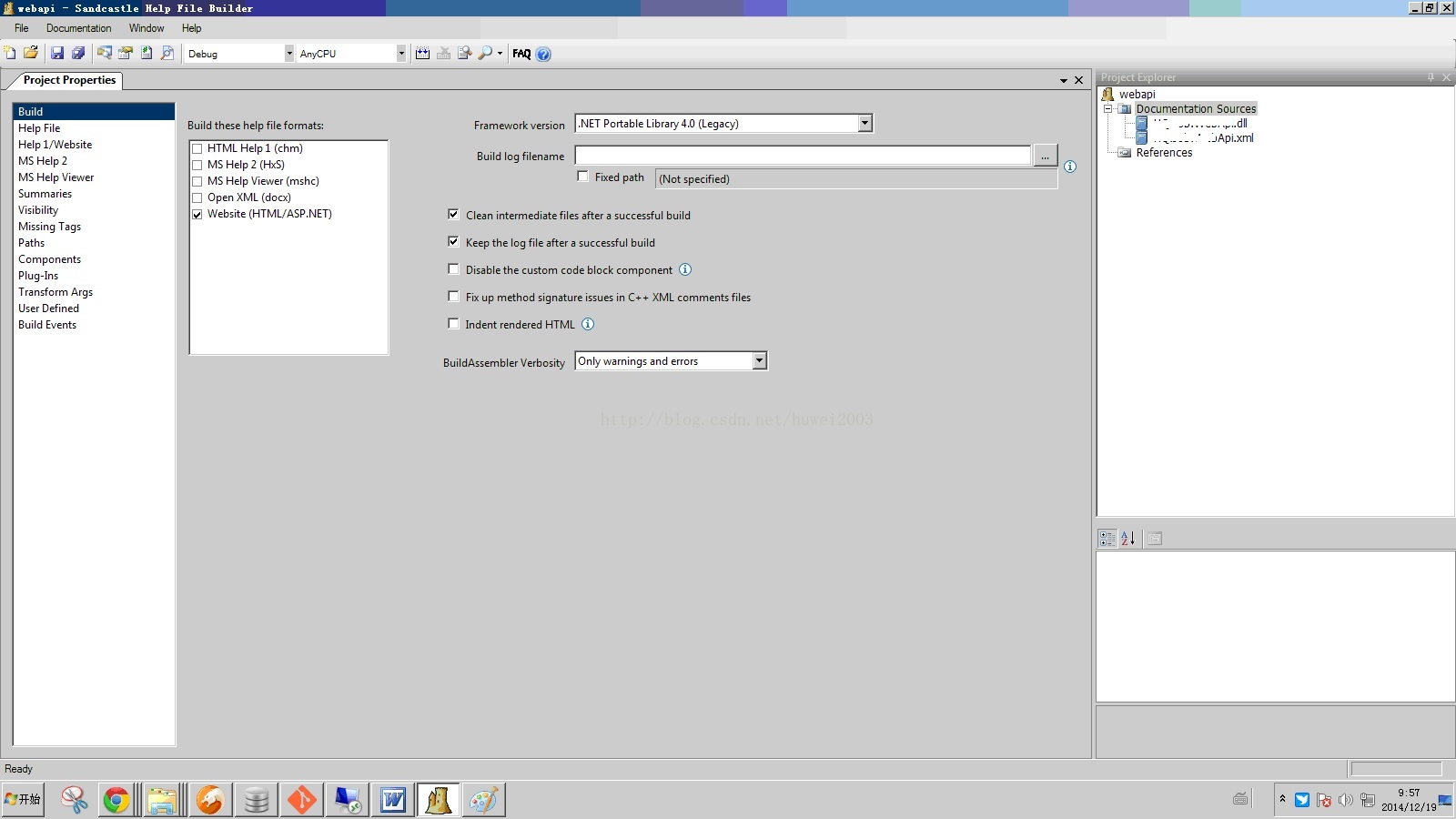Viewport: 1456px width, 819px height.
Task: Toggle the Fixed path checkbox
Action: (582, 177)
